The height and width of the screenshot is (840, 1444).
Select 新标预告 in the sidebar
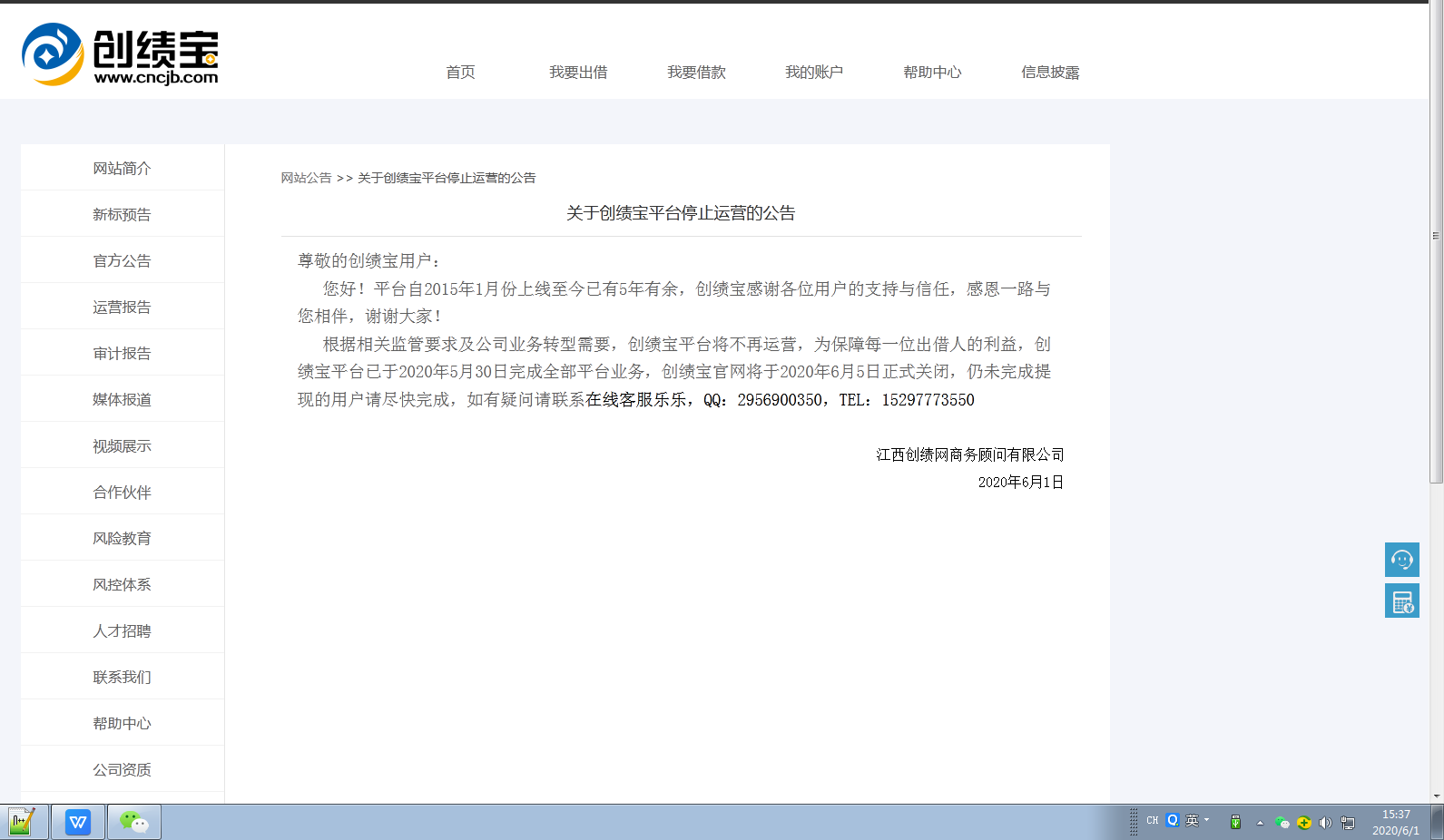[123, 214]
